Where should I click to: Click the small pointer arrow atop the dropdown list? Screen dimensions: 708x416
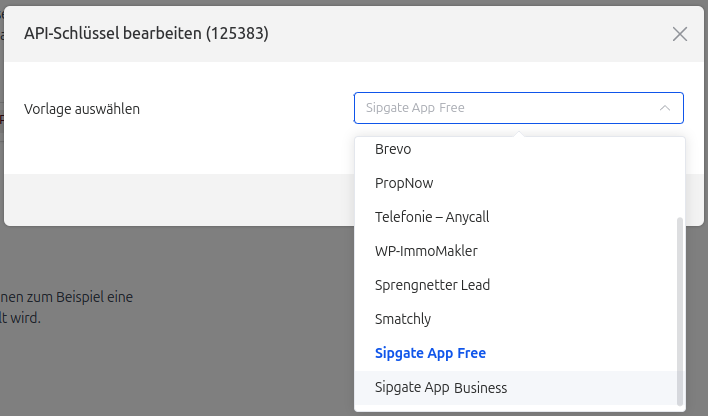point(518,134)
